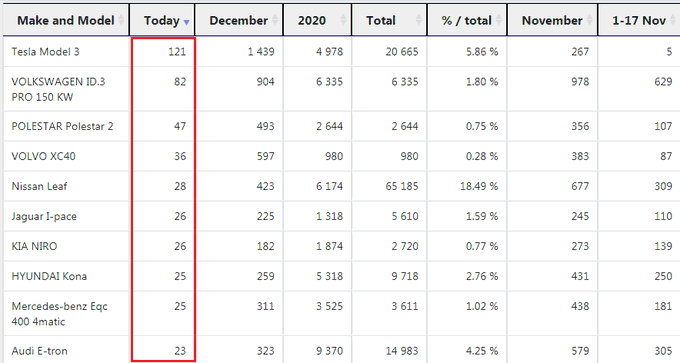Click Audi E-tron total value 14 983

(x=402, y=350)
